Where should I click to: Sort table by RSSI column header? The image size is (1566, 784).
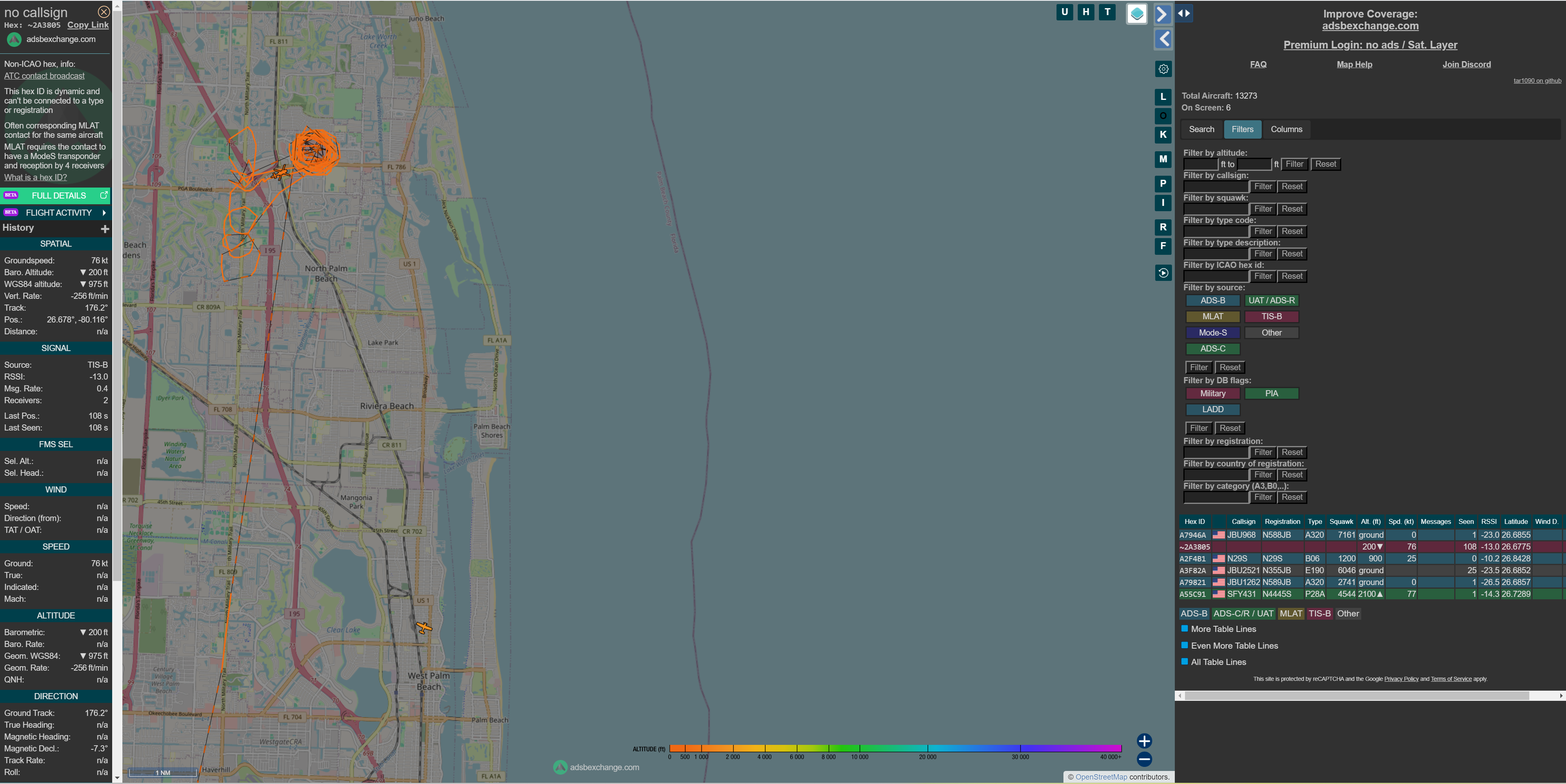coord(1488,521)
